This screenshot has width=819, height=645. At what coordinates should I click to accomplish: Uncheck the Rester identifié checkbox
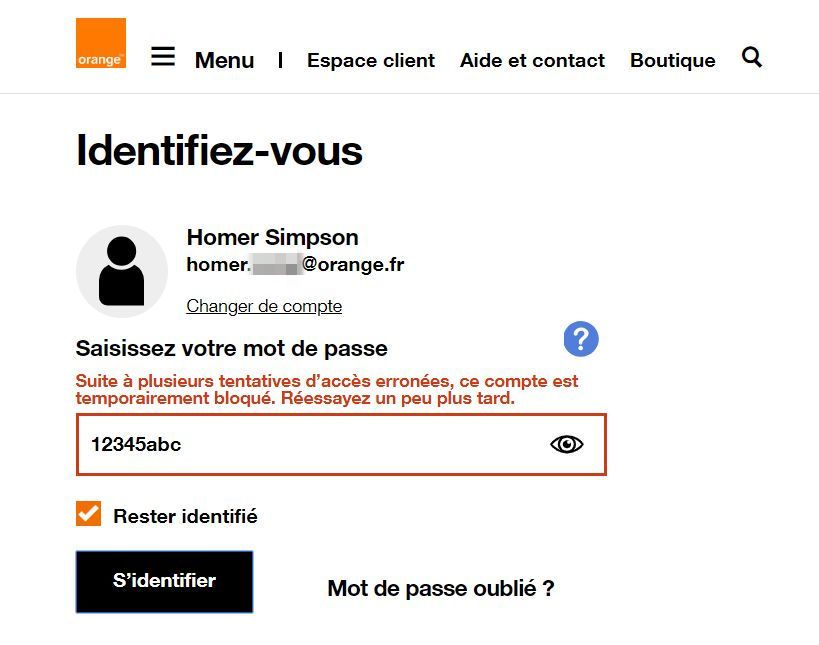click(89, 514)
